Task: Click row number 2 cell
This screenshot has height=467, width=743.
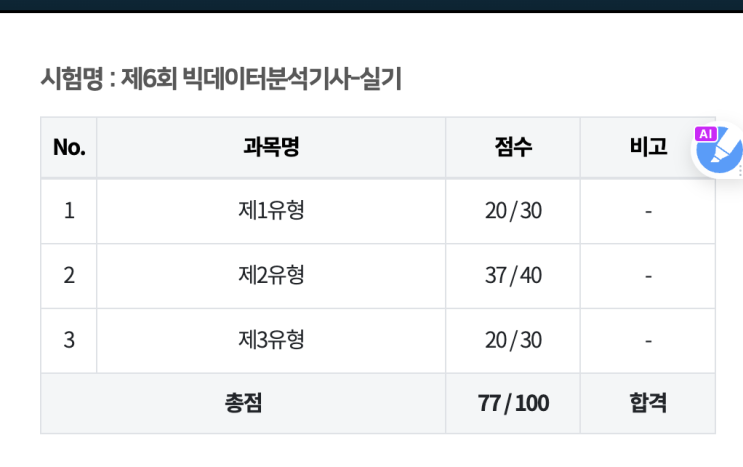Action: click(69, 276)
